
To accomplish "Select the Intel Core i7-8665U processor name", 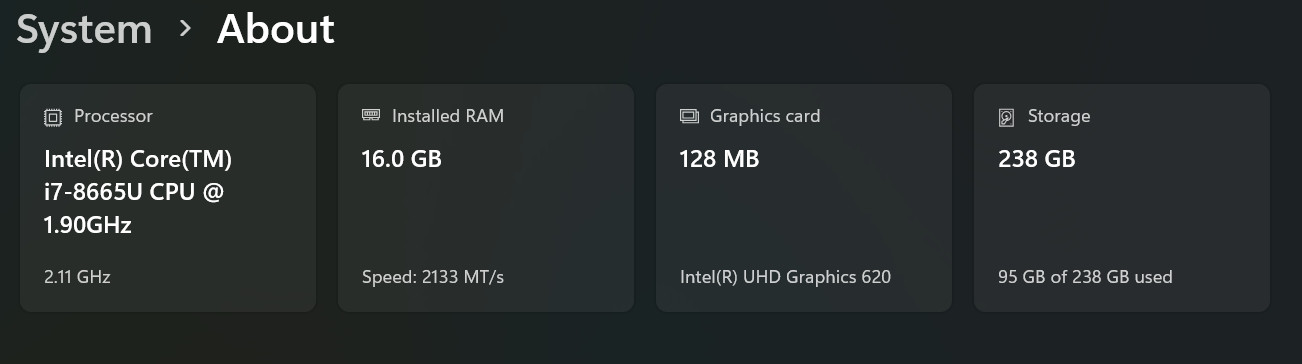I will (x=139, y=192).
